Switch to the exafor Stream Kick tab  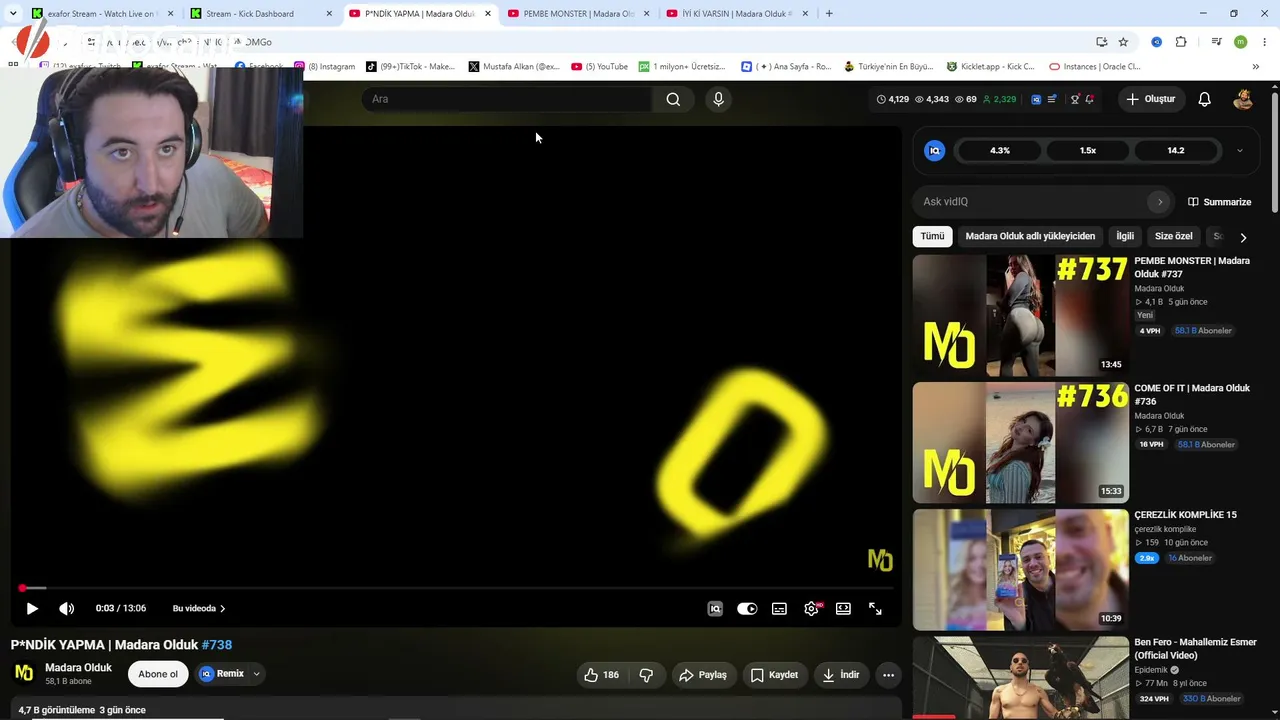pyautogui.click(x=101, y=14)
